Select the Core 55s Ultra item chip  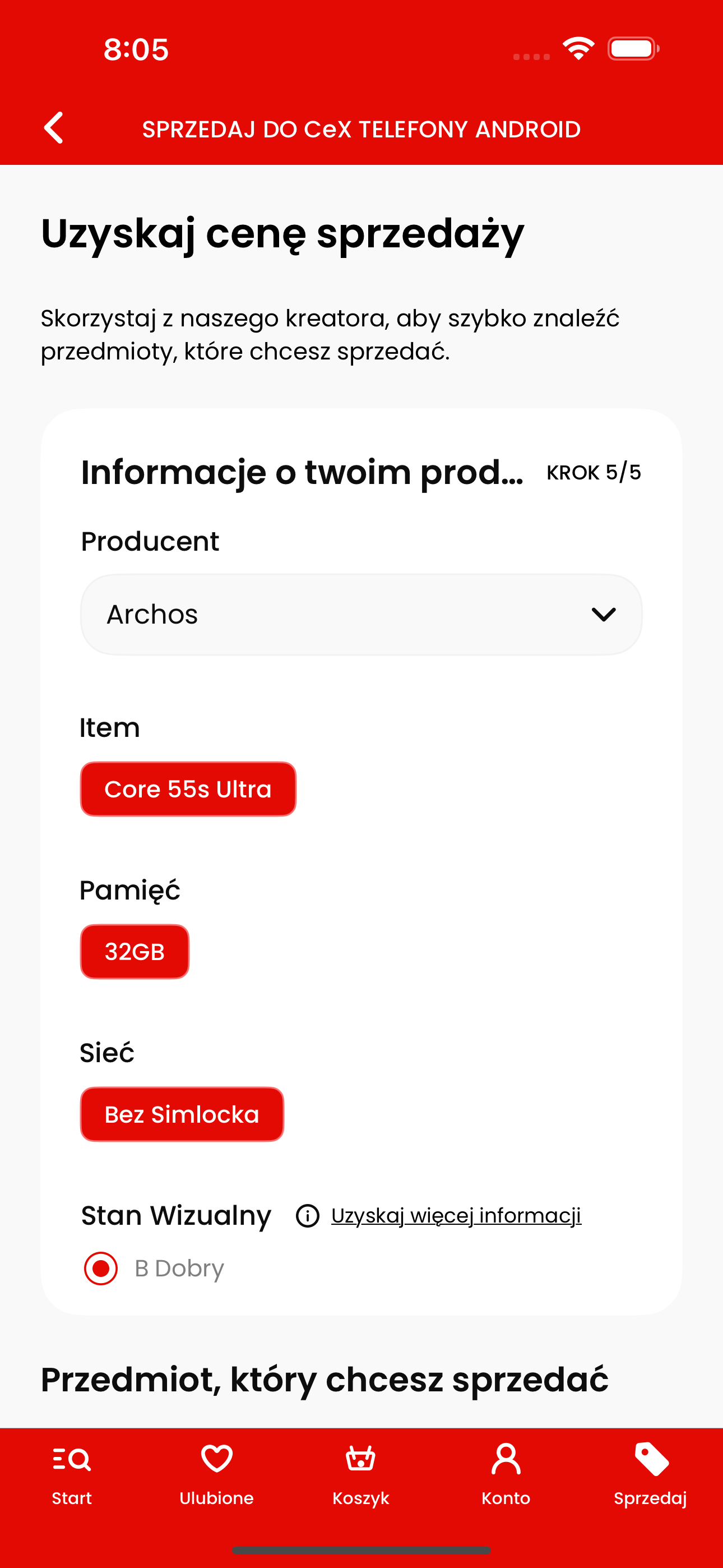[x=188, y=789]
